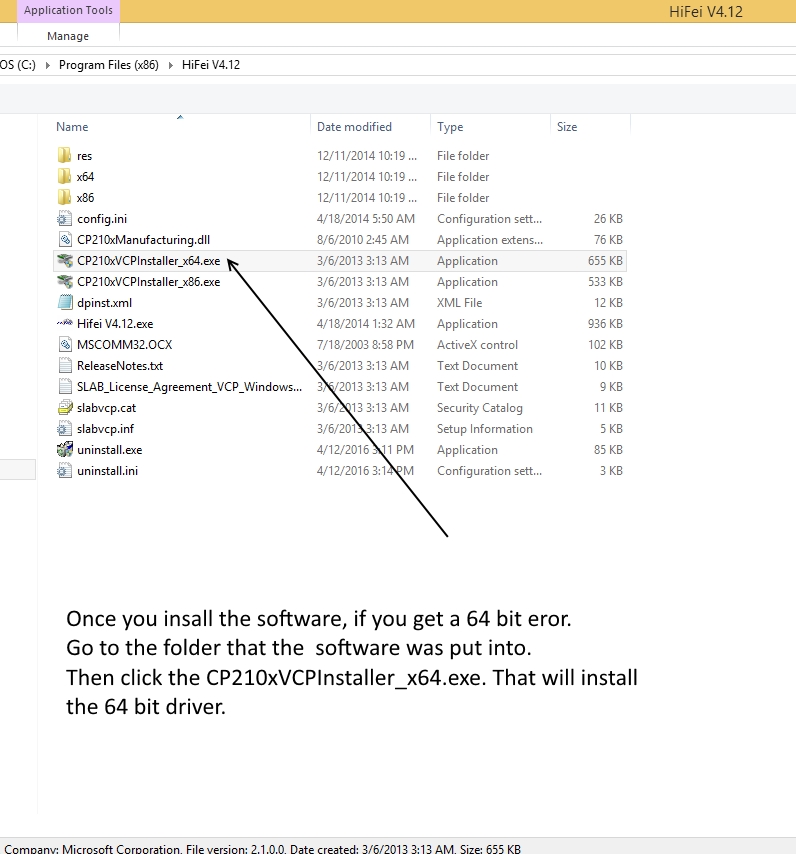Select the res folder name
The height and width of the screenshot is (854, 796).
(84, 156)
